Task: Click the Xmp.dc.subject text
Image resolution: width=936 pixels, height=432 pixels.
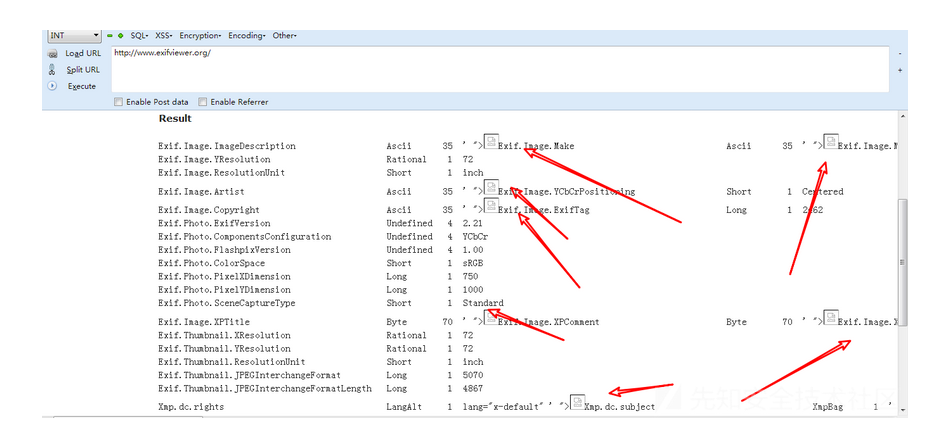Action: click(x=619, y=407)
